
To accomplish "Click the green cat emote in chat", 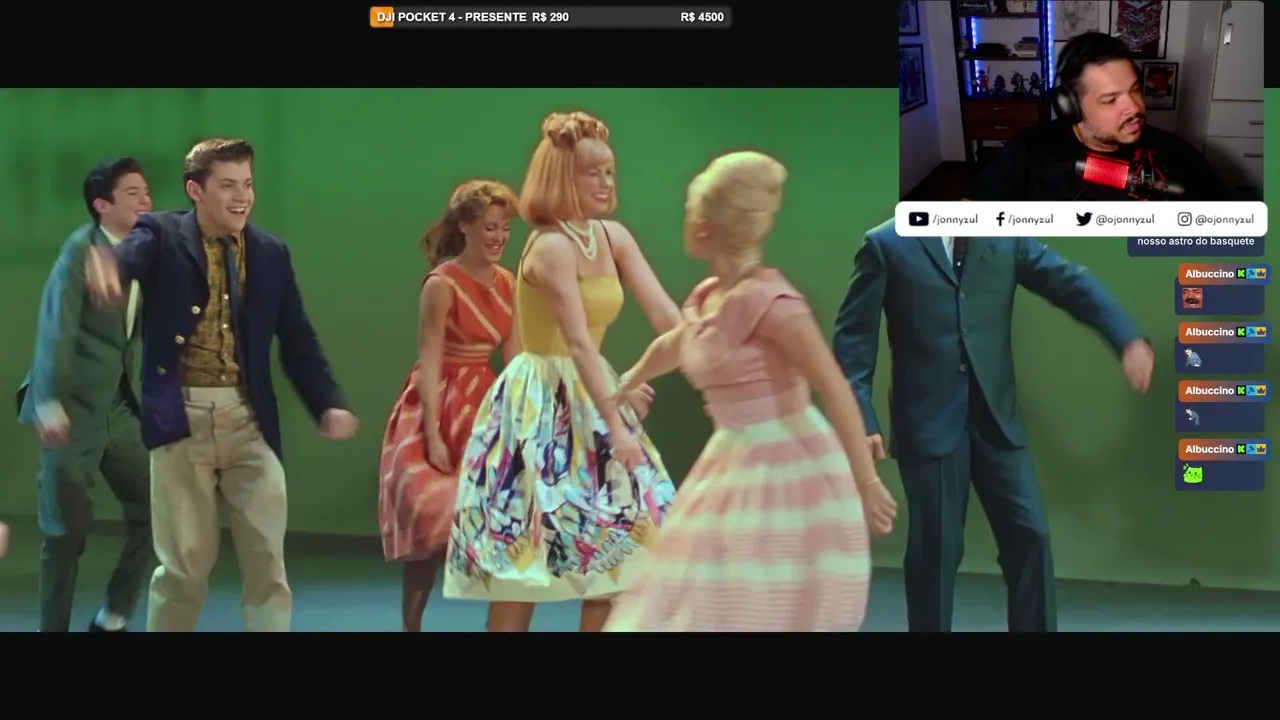I will tap(1192, 474).
